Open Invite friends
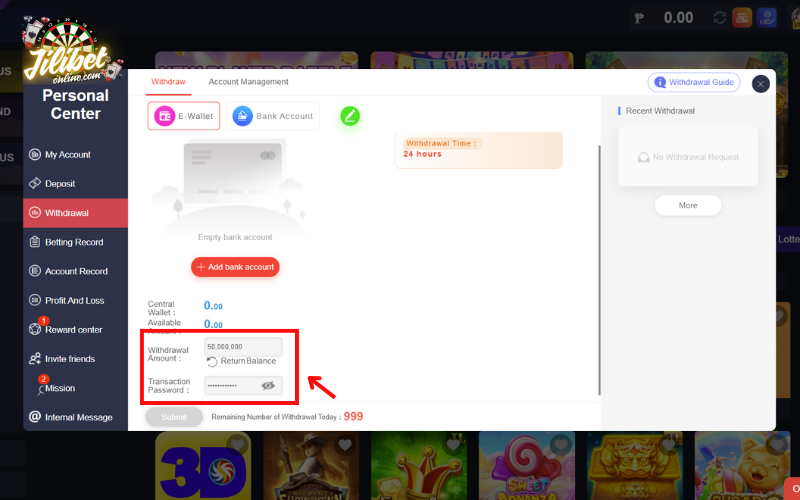 (75, 359)
